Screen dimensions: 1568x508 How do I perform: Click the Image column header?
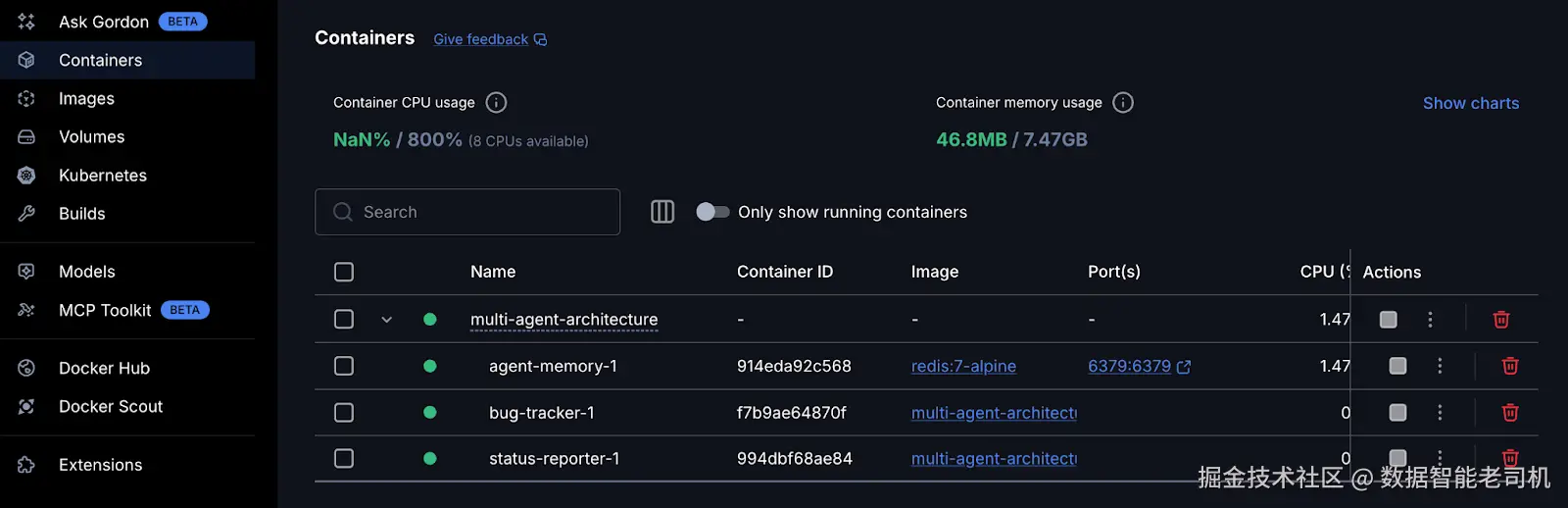[935, 272]
